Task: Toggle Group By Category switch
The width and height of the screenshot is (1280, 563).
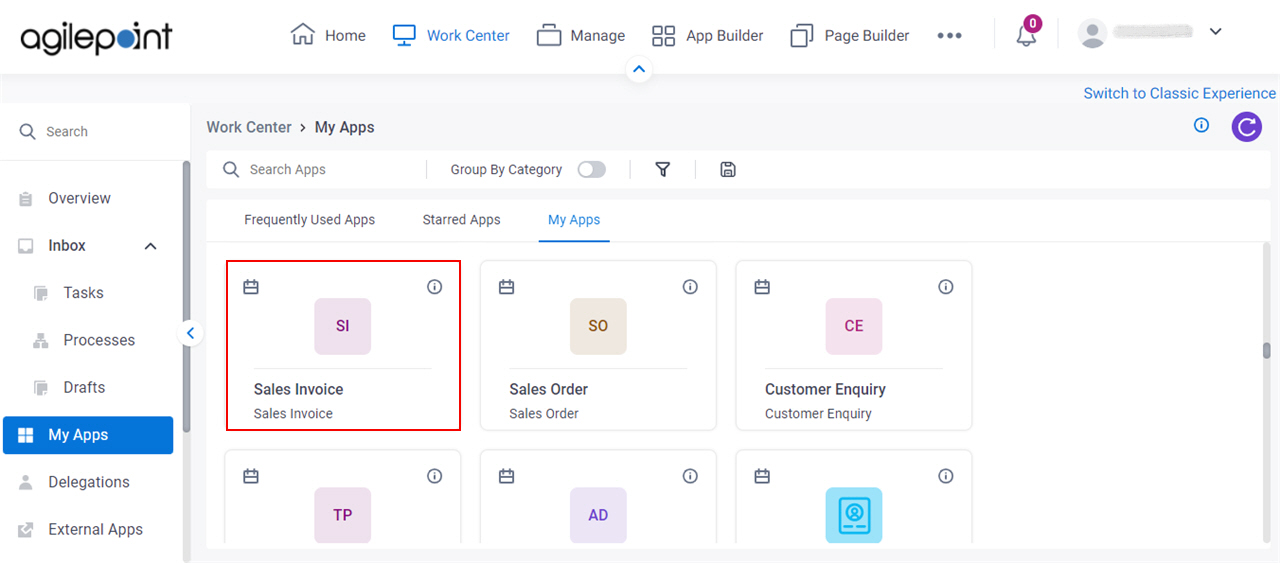Action: tap(592, 169)
